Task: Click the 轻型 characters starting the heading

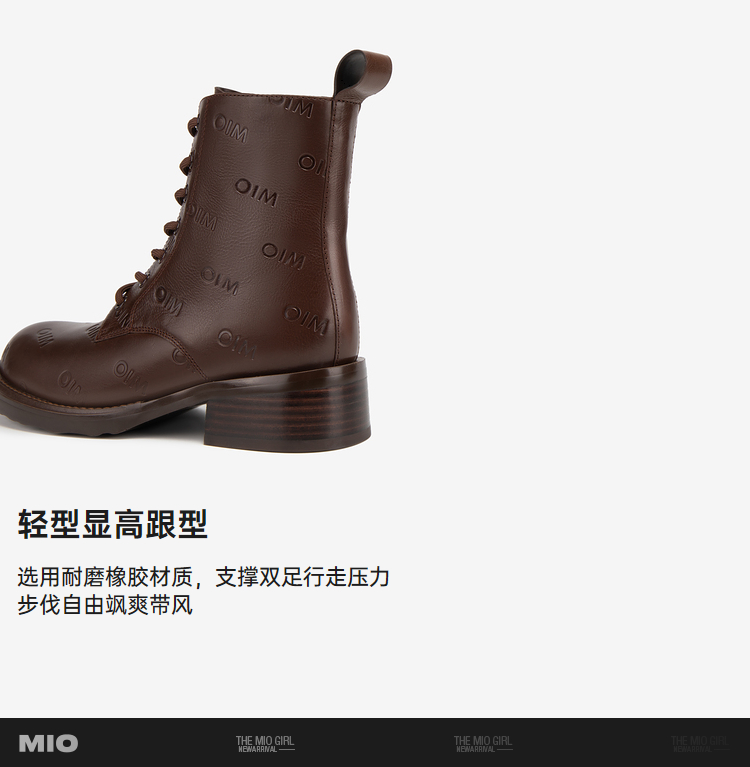Action: [48, 524]
